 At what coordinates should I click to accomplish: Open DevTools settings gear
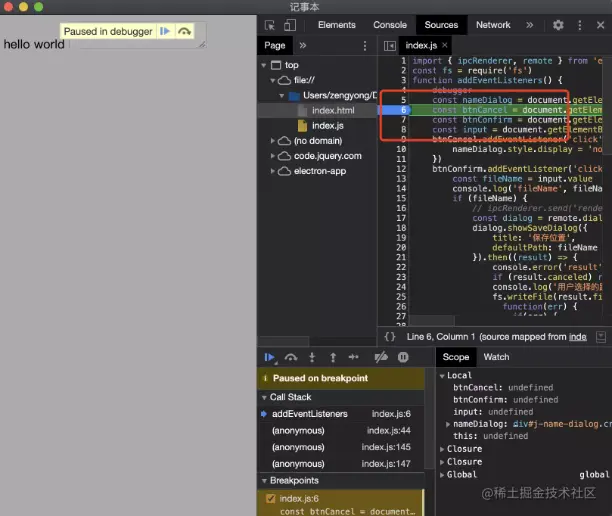pyautogui.click(x=558, y=25)
